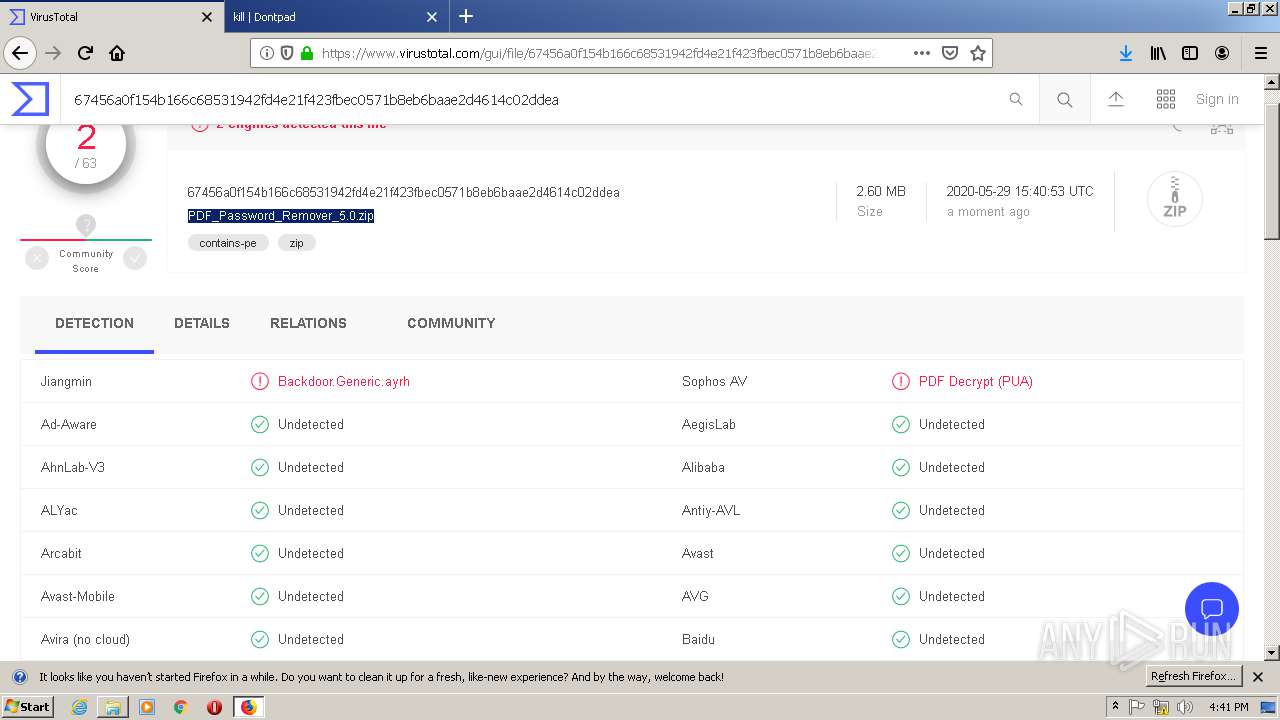Click the VirusTotal search button

coord(1065,99)
